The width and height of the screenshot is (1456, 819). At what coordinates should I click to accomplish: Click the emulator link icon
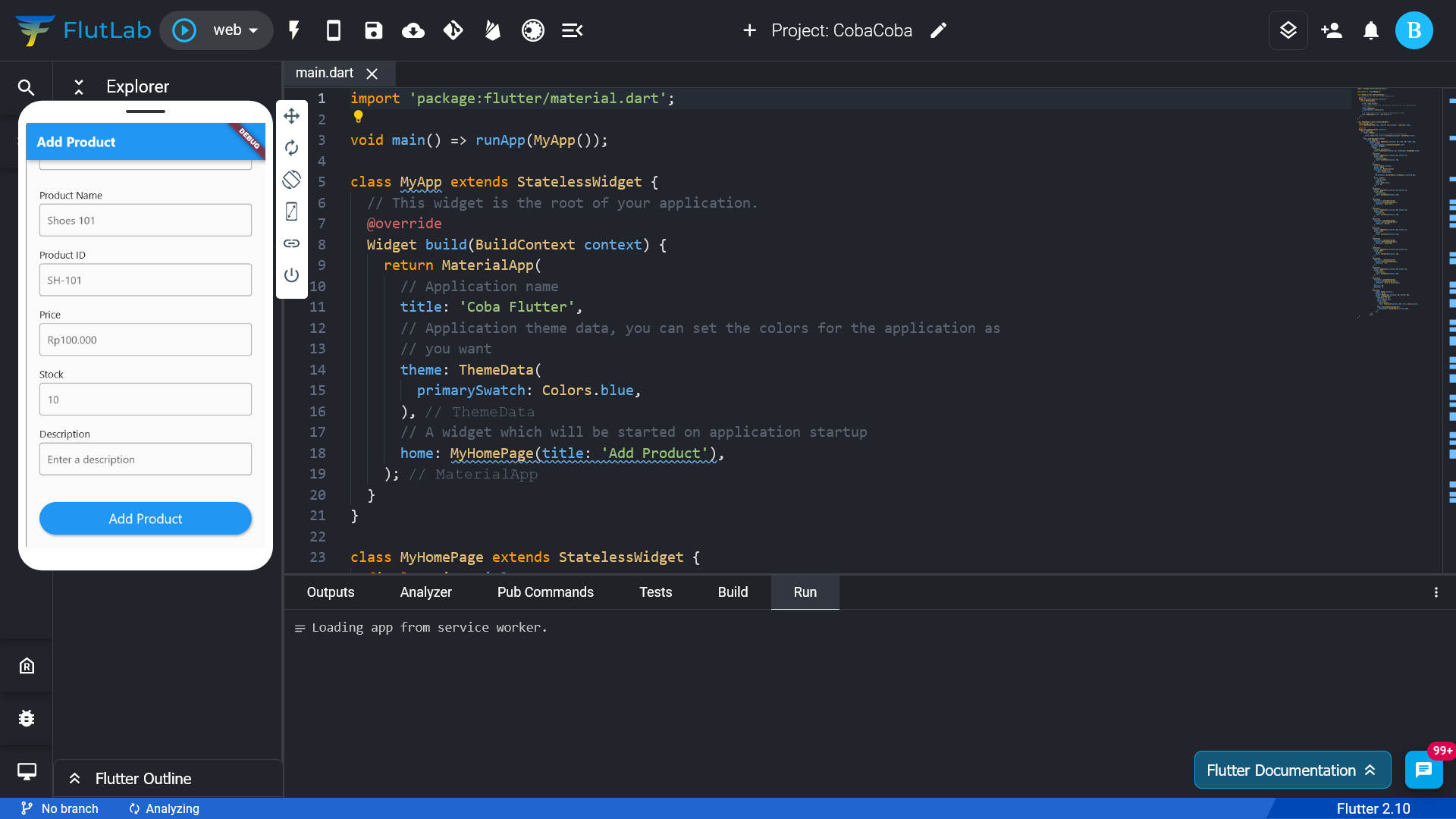(x=292, y=243)
